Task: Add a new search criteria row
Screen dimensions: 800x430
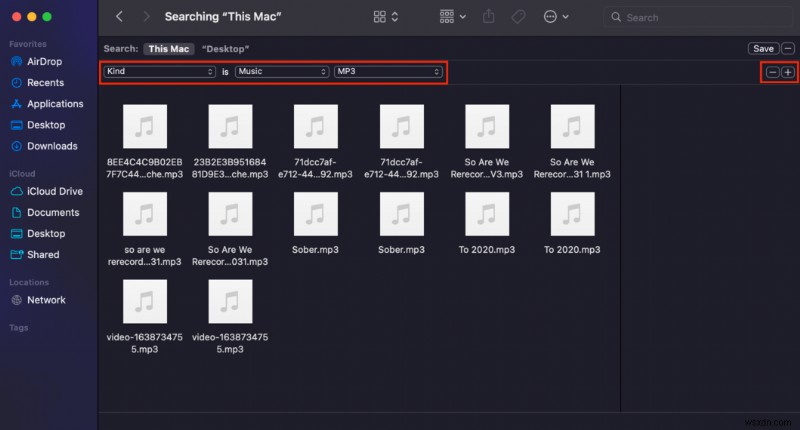Action: 788,72
